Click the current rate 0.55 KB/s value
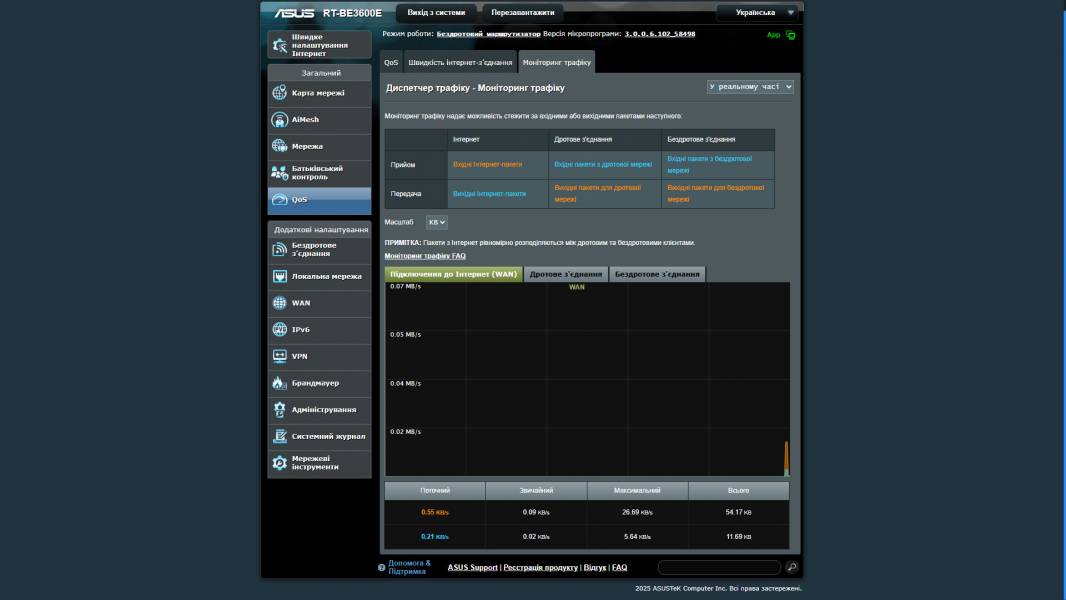 point(435,512)
